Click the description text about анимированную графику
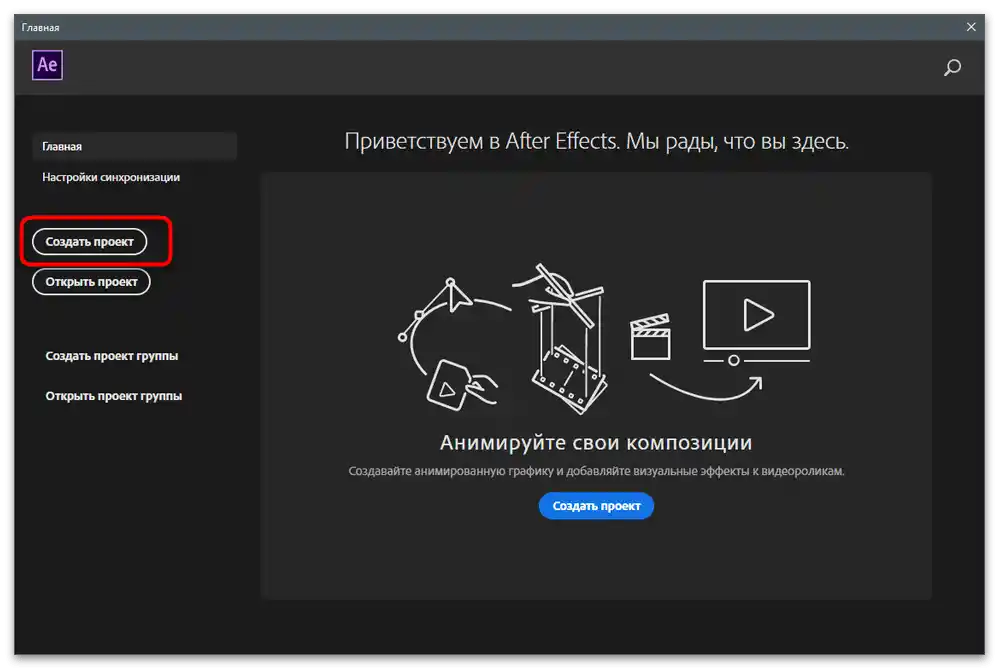Viewport: 999px width, 669px height. coord(596,471)
